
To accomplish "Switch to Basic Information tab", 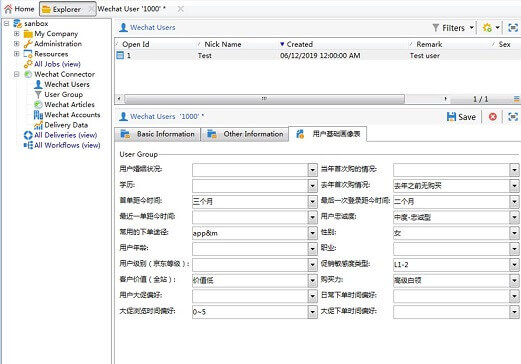I will 158,134.
